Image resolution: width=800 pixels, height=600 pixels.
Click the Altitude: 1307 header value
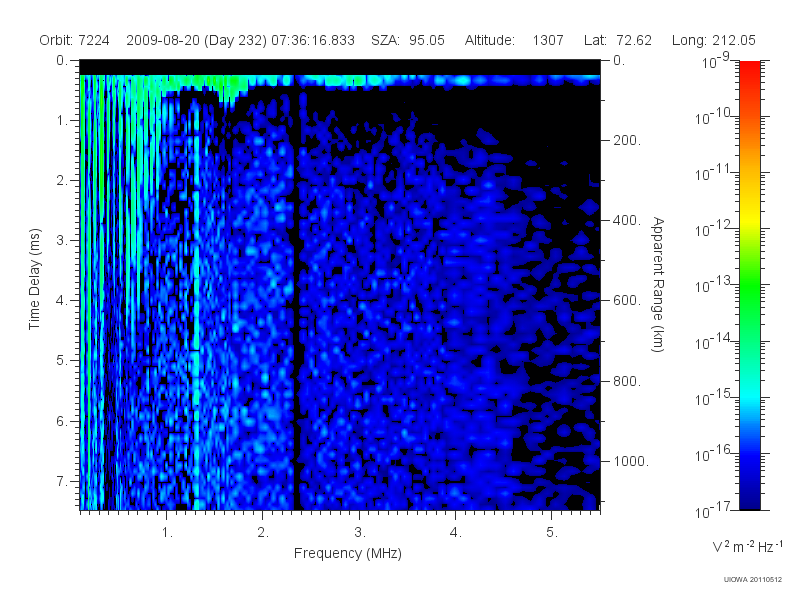[x=514, y=40]
